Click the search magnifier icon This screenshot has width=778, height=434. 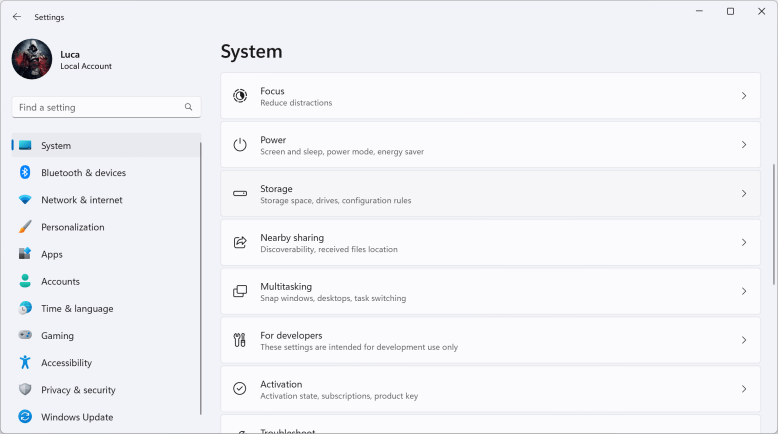click(x=188, y=107)
